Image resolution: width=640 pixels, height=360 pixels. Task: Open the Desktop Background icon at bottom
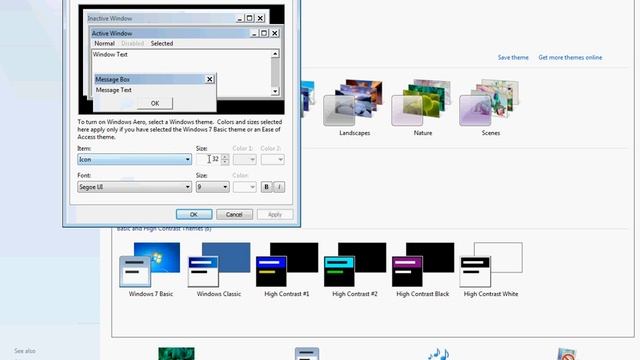point(176,354)
